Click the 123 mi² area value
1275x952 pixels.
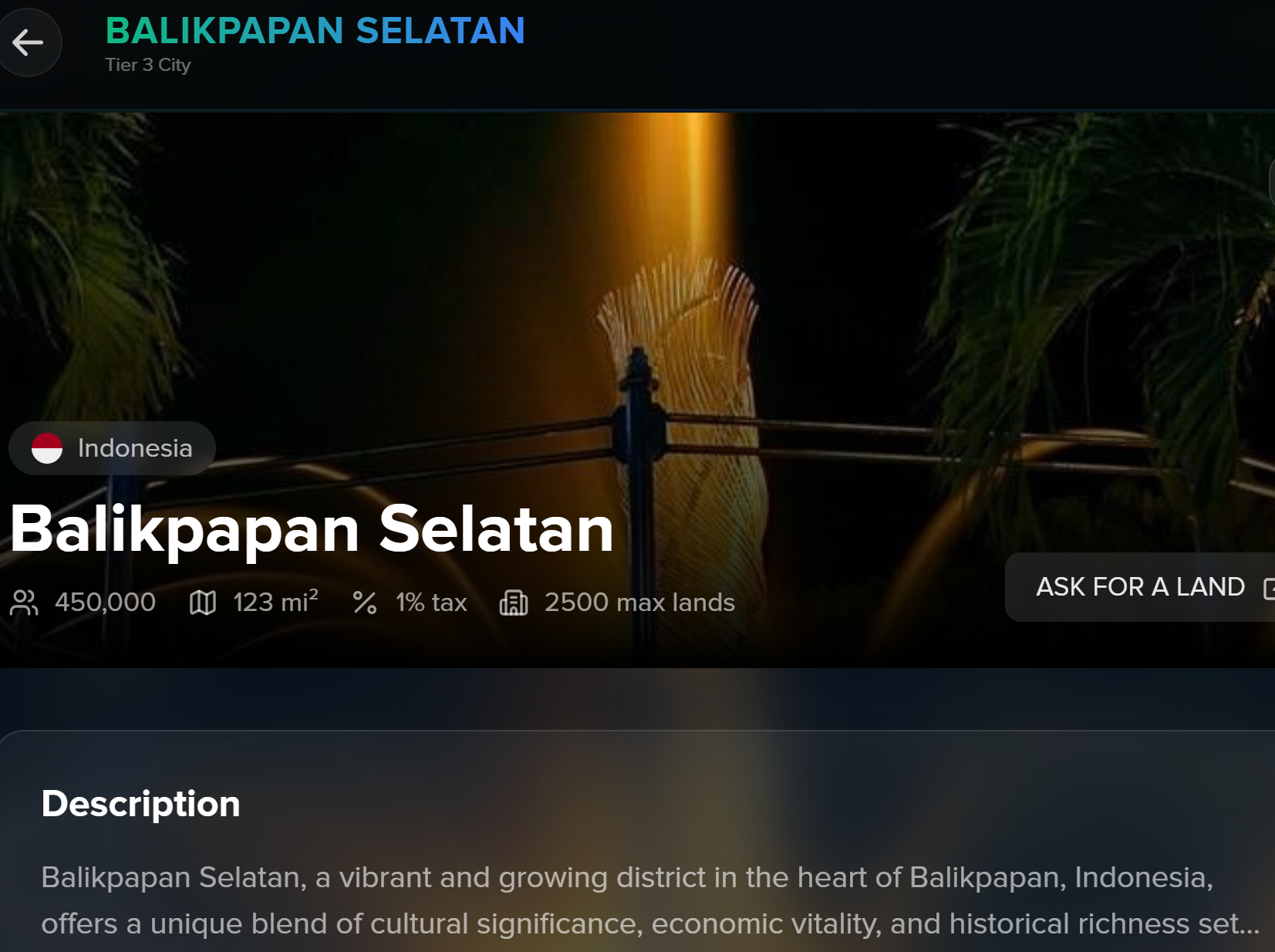[x=276, y=602]
